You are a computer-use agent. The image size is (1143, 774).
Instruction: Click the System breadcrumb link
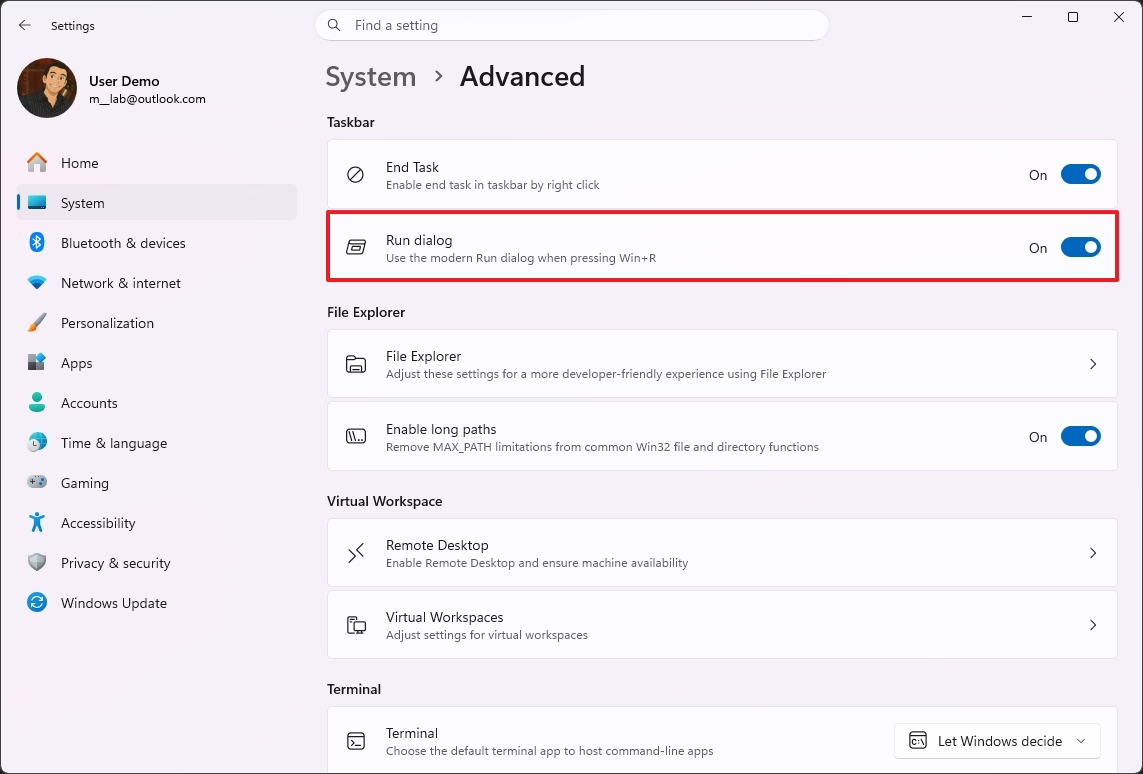point(371,76)
